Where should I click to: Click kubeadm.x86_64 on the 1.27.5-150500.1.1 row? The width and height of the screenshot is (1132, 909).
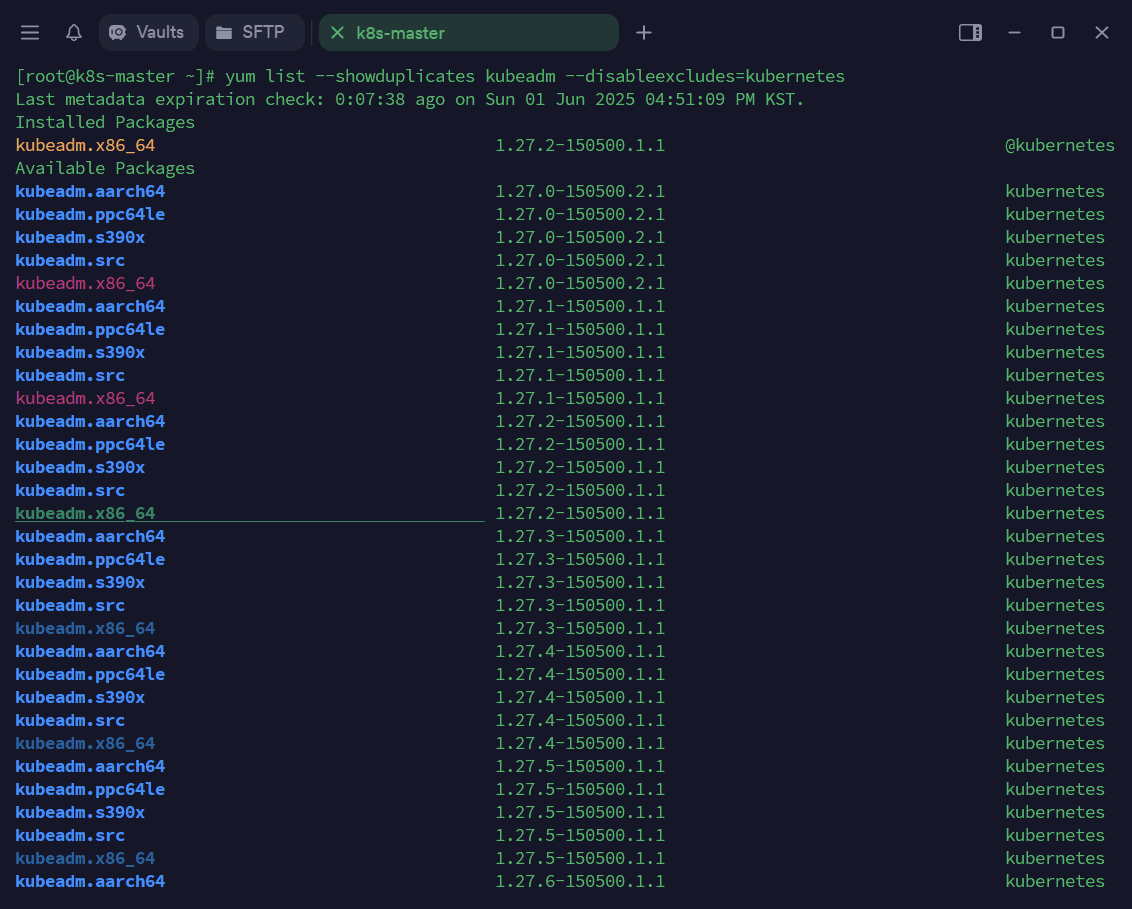coord(85,858)
